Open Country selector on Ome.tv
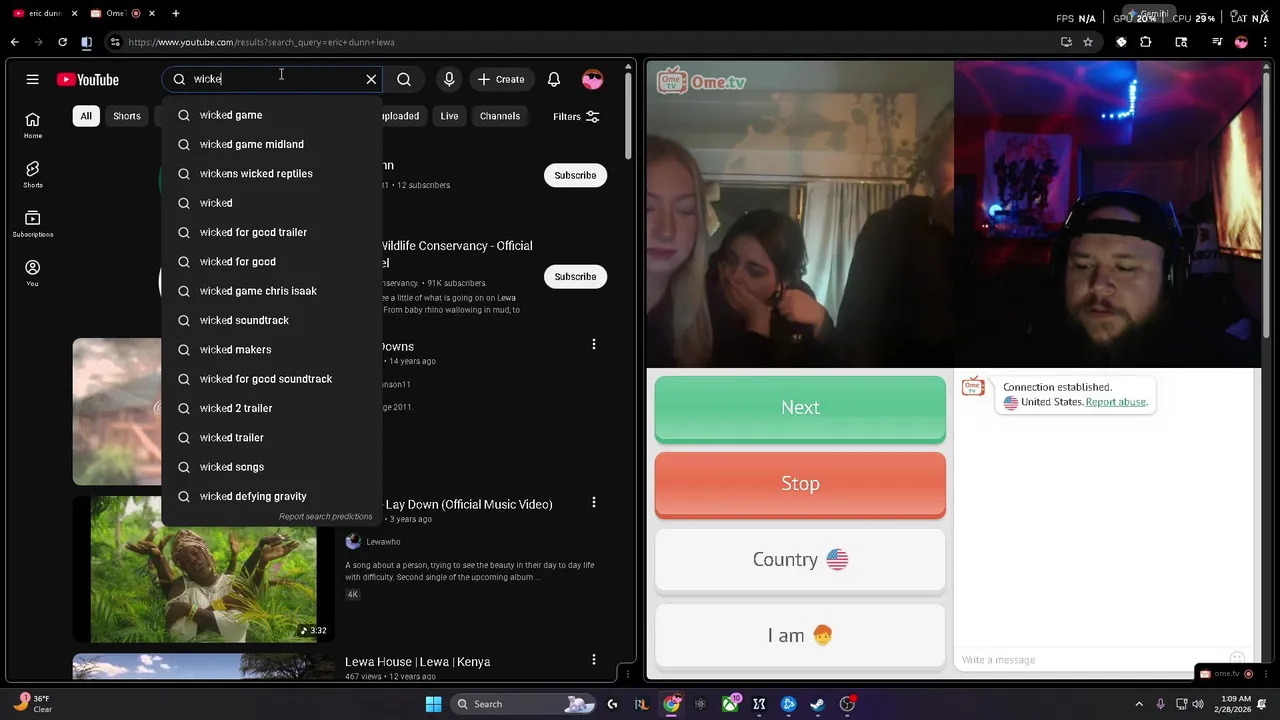Image resolution: width=1280 pixels, height=720 pixels. [x=800, y=560]
